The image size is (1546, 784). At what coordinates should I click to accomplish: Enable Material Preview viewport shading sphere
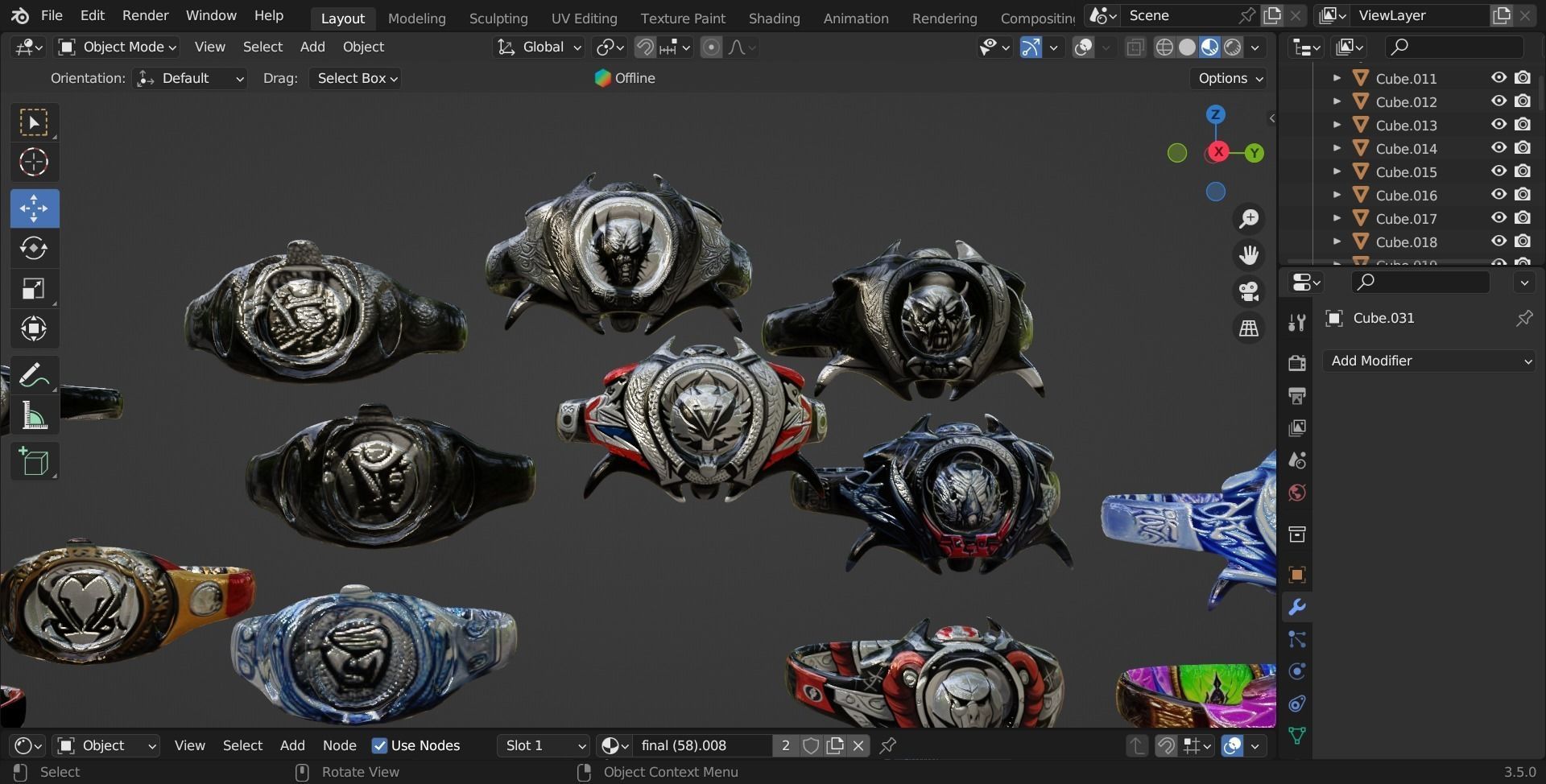(x=1209, y=47)
